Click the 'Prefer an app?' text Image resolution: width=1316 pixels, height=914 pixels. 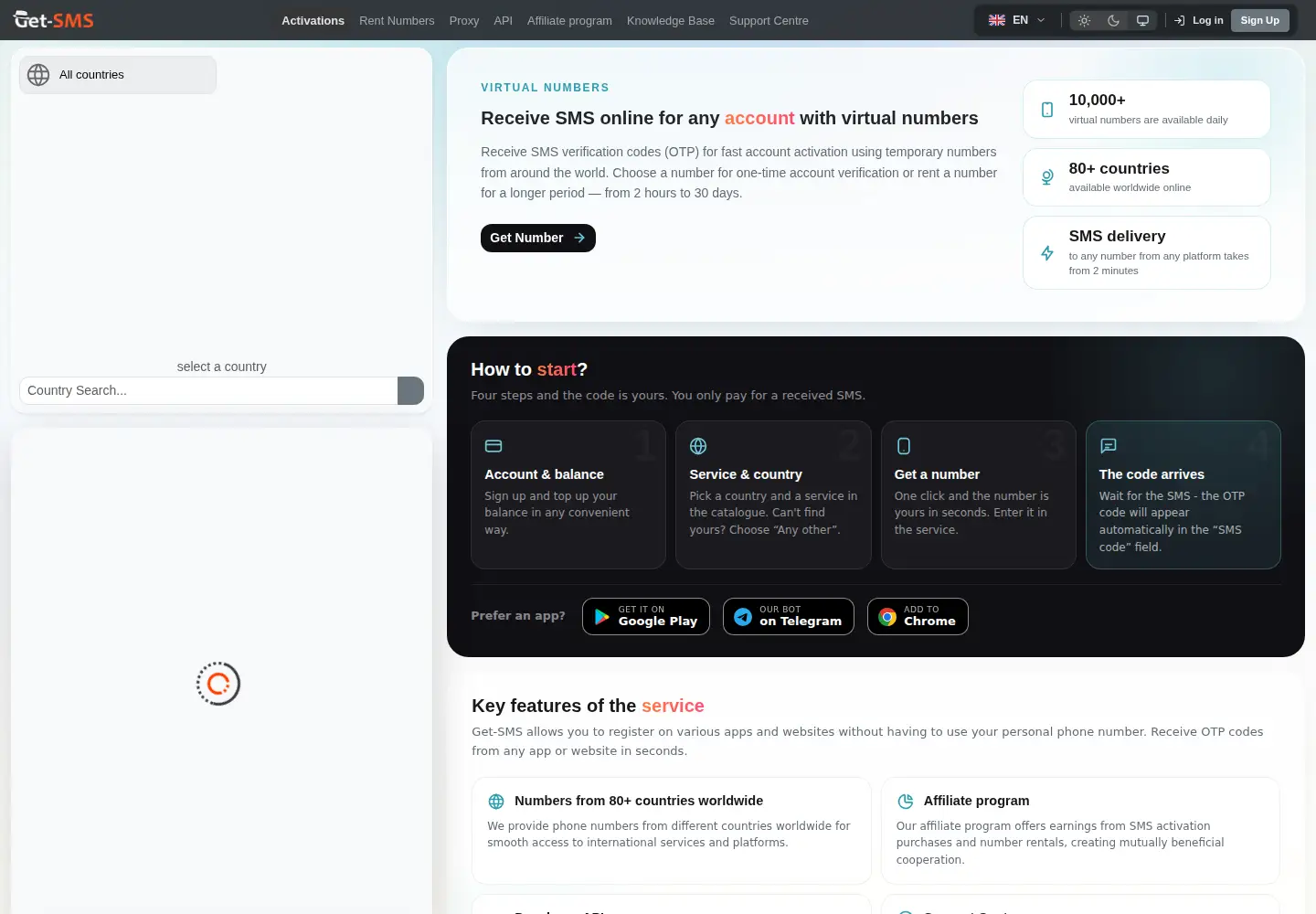point(518,615)
